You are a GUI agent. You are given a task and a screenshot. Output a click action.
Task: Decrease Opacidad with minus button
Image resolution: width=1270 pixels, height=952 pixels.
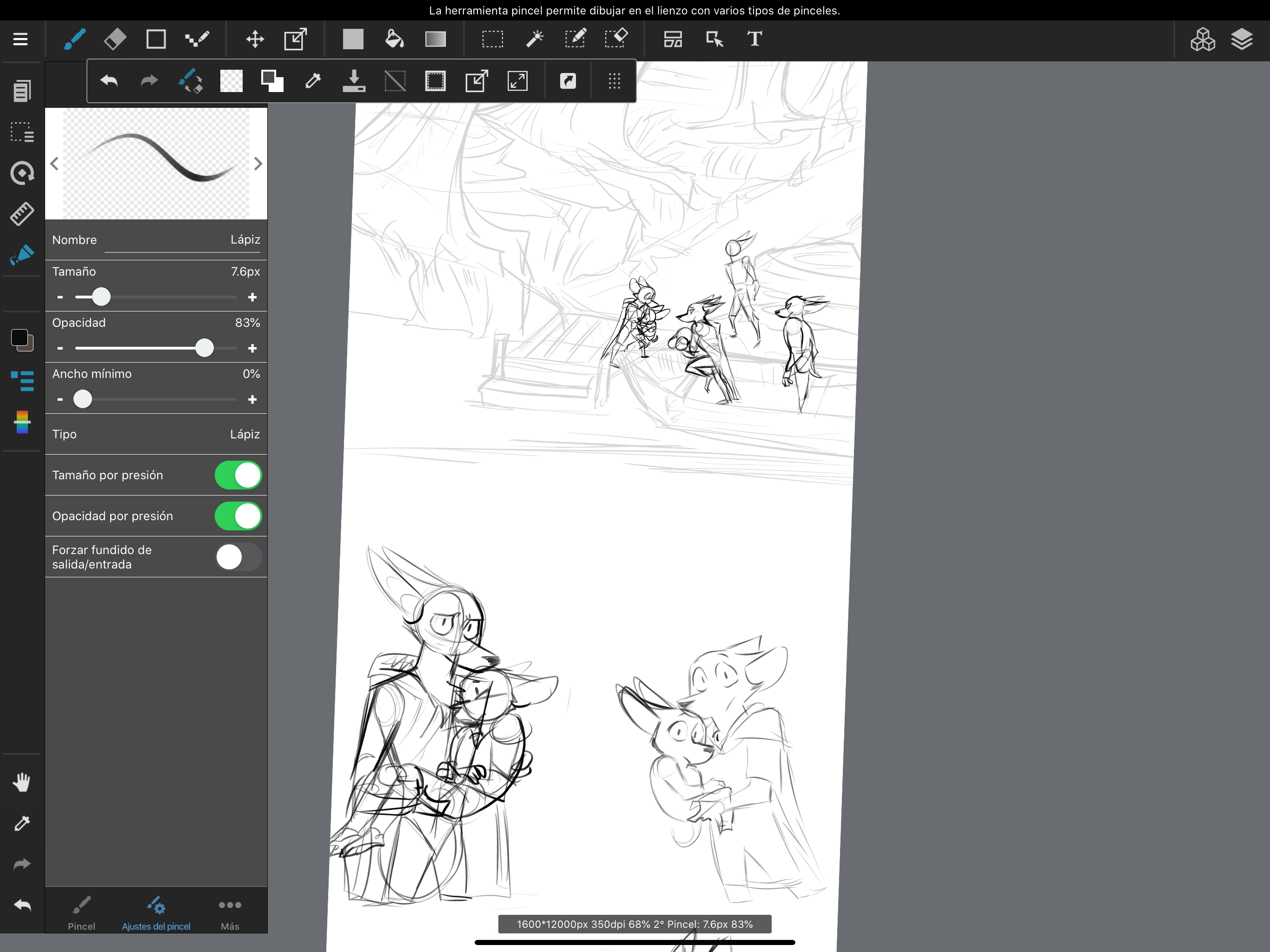(60, 349)
